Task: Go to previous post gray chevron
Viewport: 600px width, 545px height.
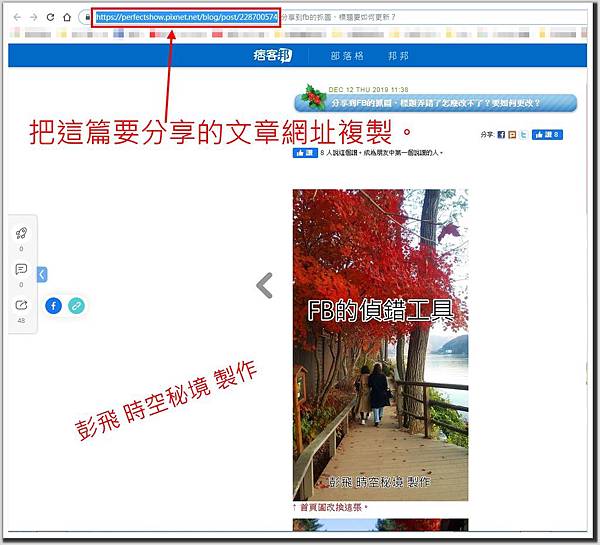Action: [x=264, y=285]
